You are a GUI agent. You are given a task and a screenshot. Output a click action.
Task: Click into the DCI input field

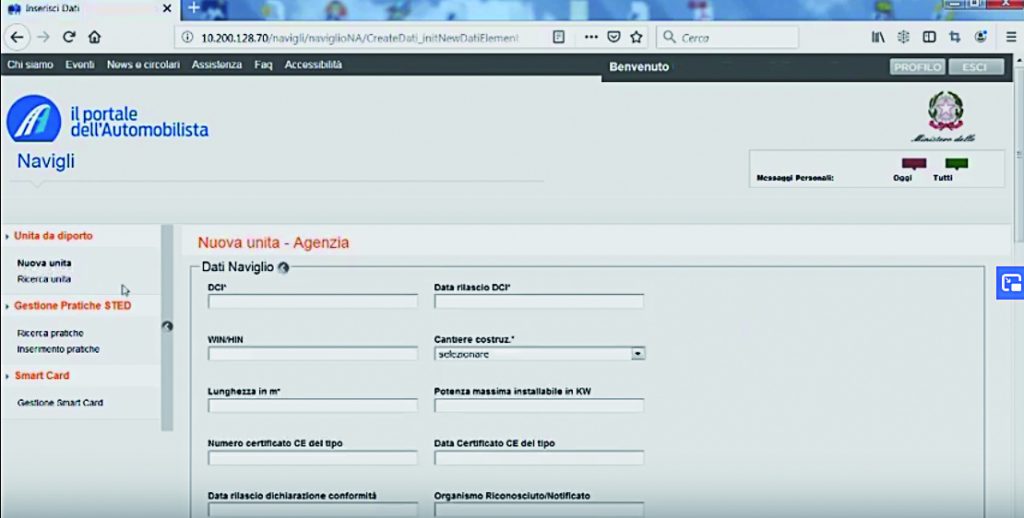coord(312,302)
